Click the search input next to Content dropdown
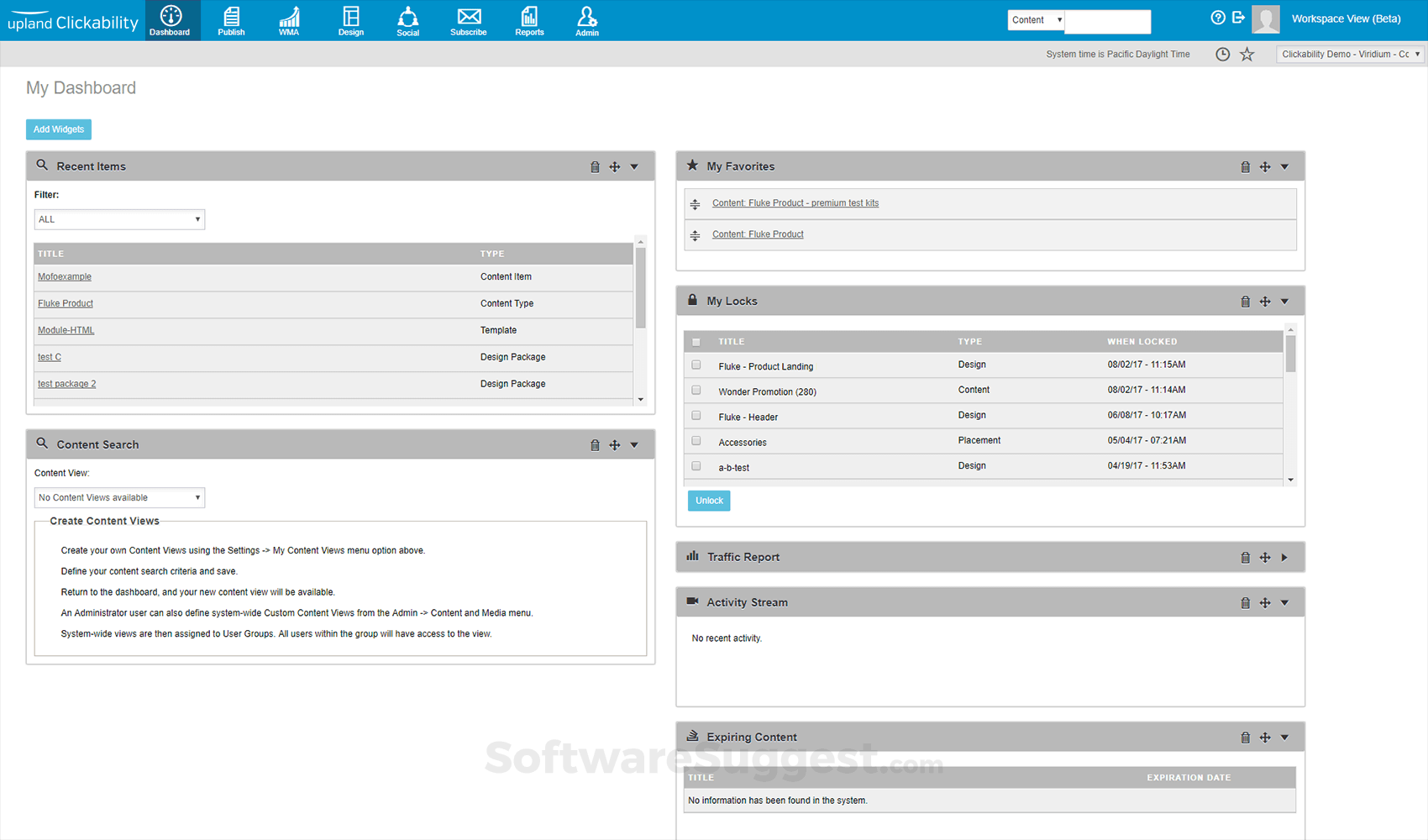Viewport: 1428px width, 840px height. click(x=1107, y=21)
